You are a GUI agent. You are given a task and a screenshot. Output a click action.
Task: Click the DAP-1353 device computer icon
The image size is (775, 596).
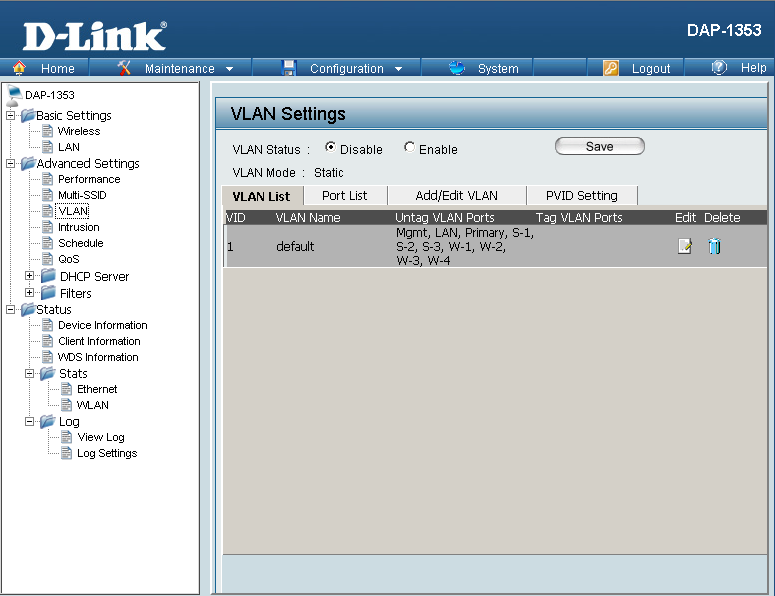pos(13,95)
